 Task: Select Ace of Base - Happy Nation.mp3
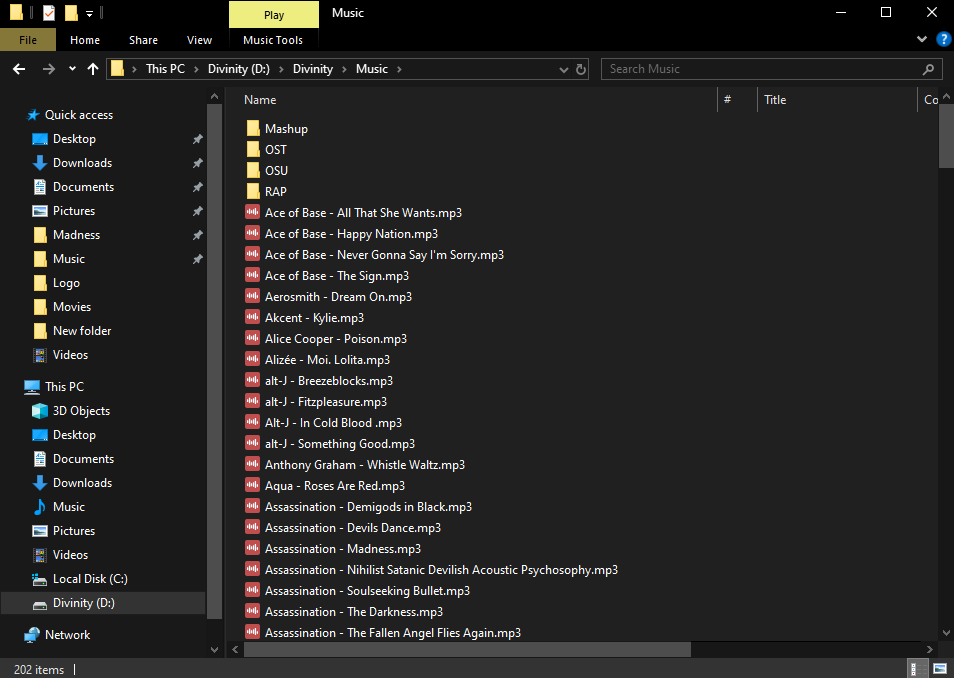click(x=351, y=234)
